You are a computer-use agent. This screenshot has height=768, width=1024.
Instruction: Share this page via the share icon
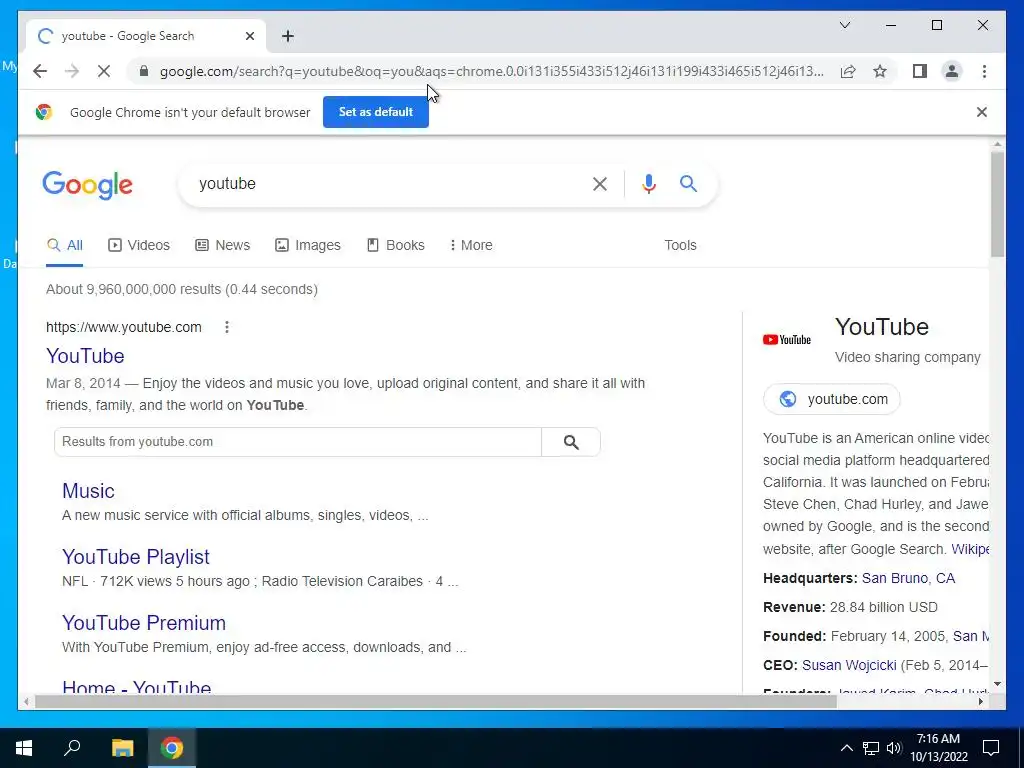tap(848, 71)
